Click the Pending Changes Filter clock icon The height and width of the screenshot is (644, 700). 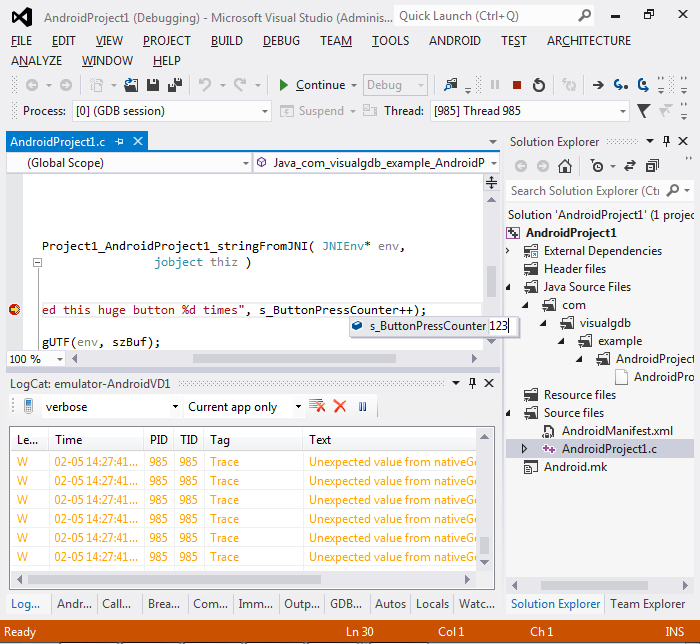click(597, 166)
